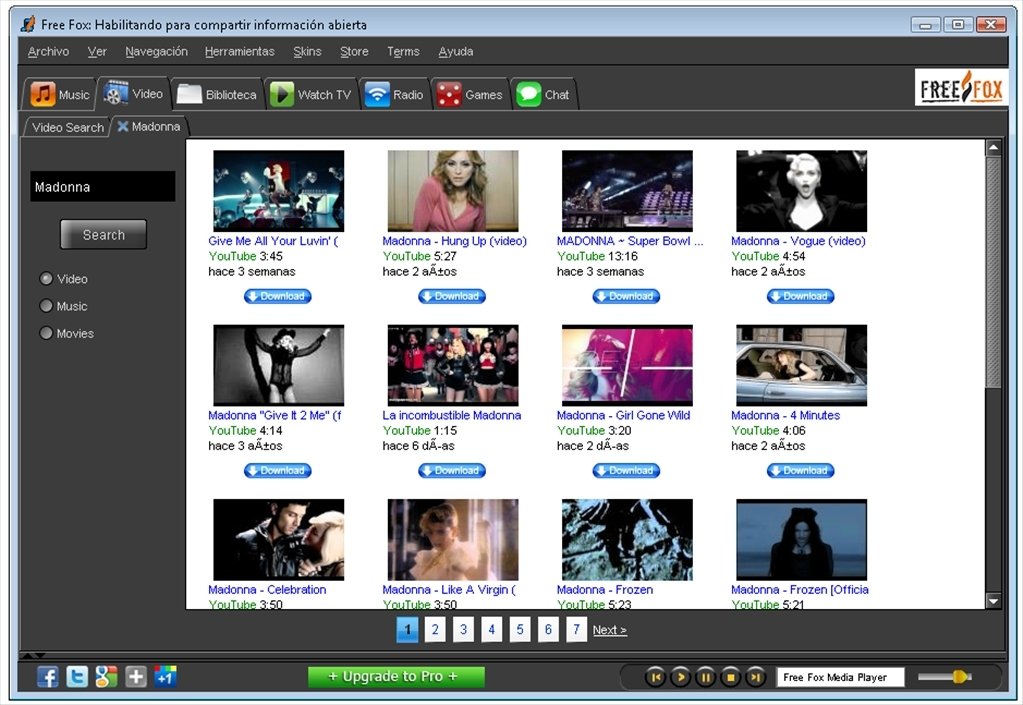Go to Next results page

pos(609,630)
